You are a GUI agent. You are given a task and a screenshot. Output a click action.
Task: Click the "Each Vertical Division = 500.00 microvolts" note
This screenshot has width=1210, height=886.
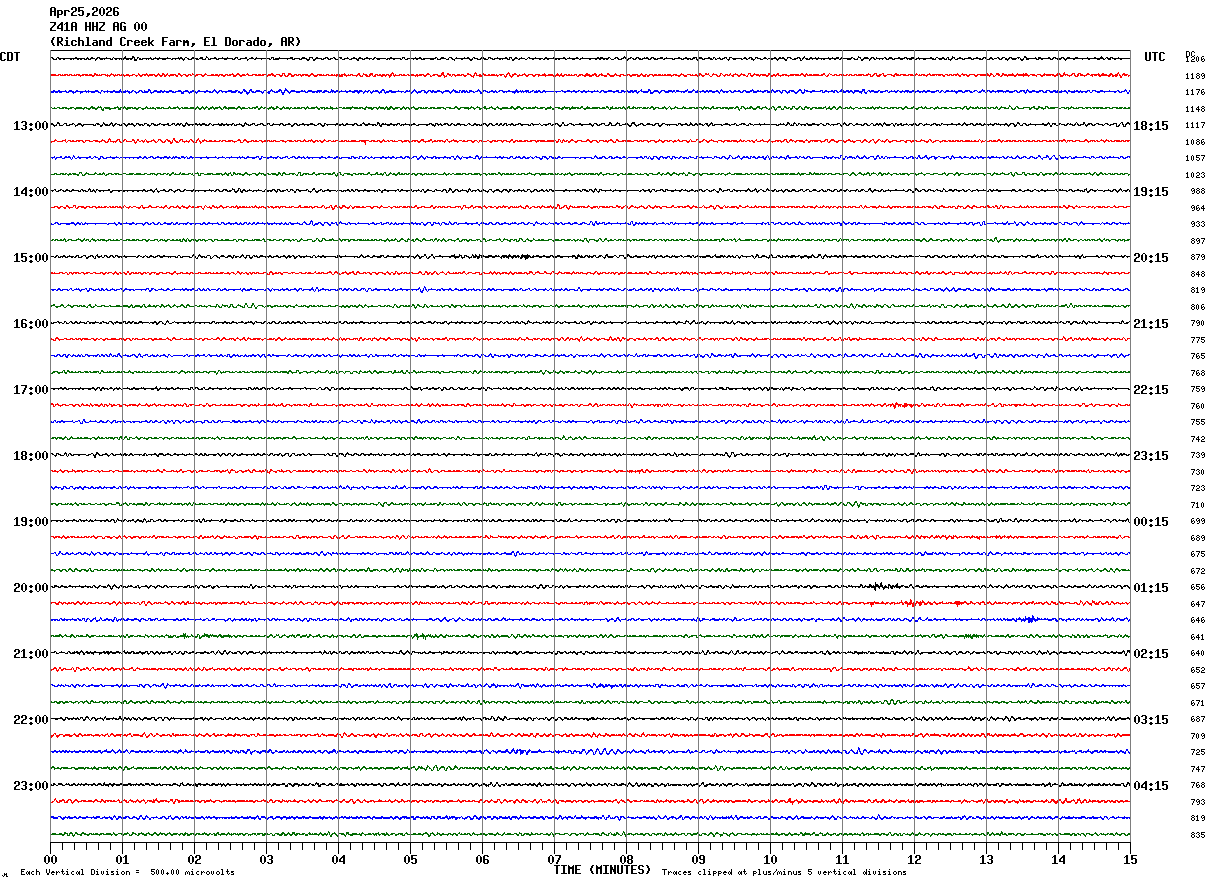coord(127,873)
